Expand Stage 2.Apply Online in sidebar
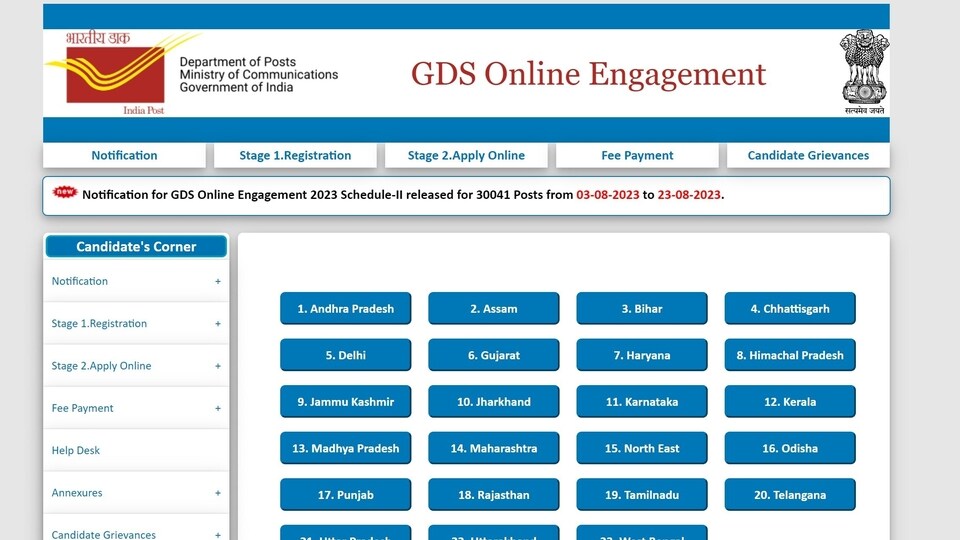This screenshot has width=960, height=540. tap(136, 366)
